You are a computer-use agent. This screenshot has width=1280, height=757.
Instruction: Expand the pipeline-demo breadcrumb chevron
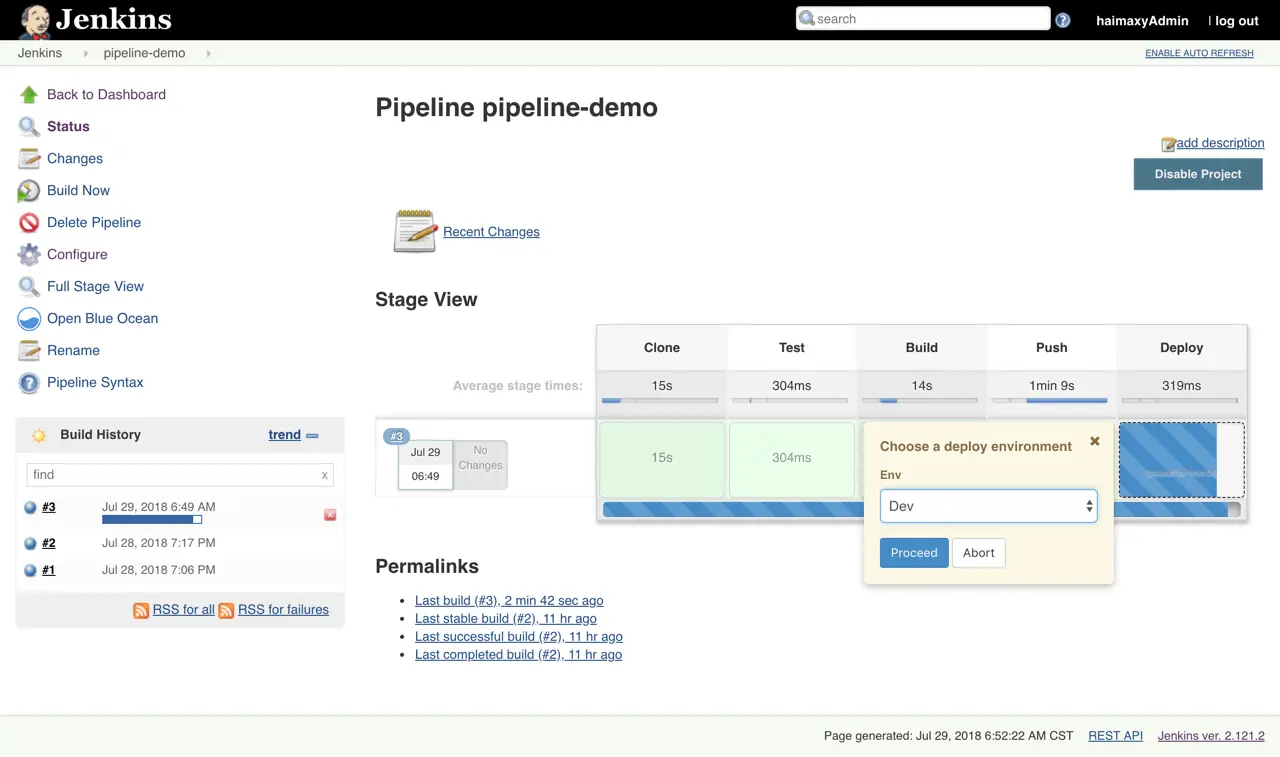click(x=207, y=53)
